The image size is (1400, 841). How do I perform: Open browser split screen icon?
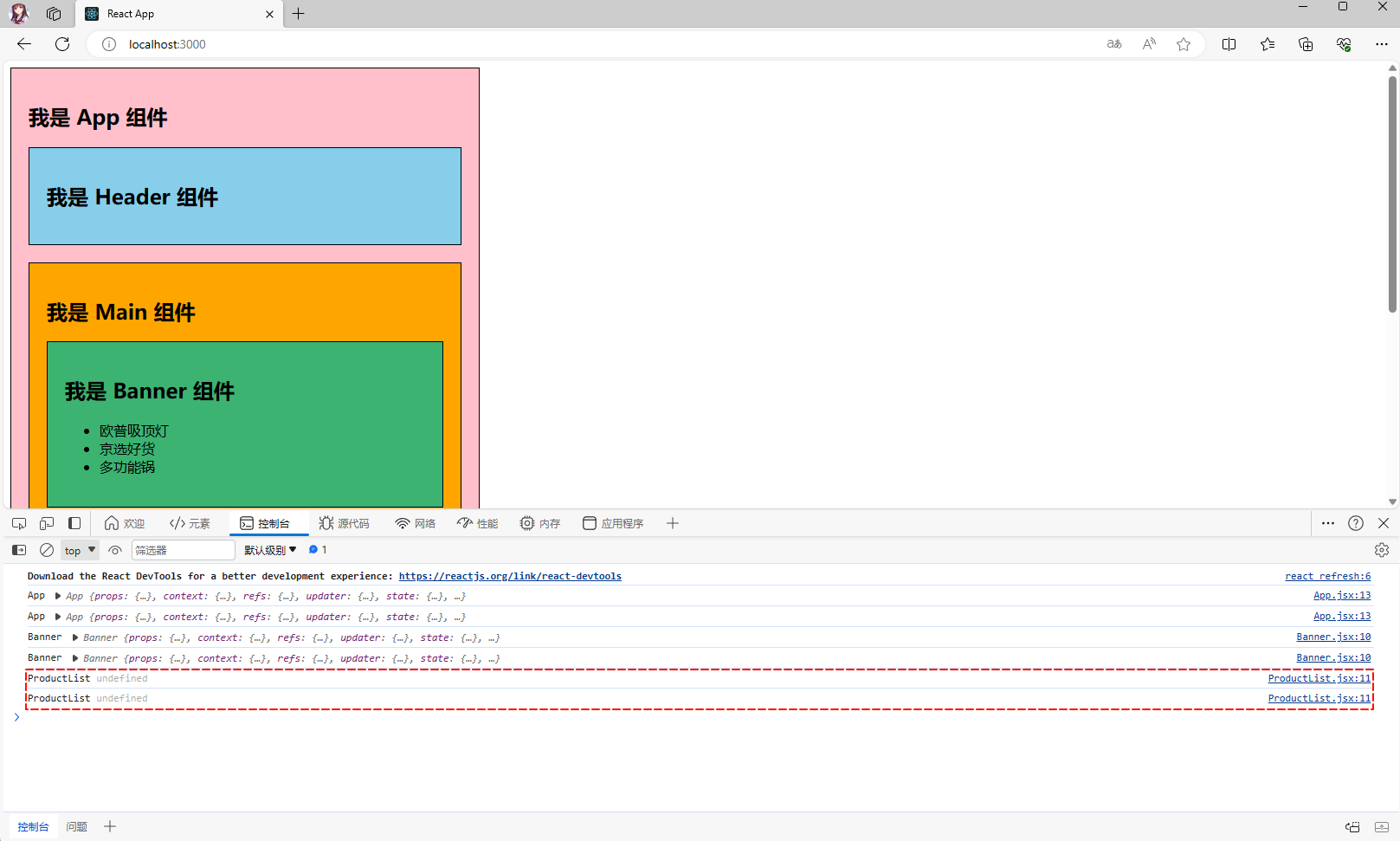click(x=1229, y=44)
